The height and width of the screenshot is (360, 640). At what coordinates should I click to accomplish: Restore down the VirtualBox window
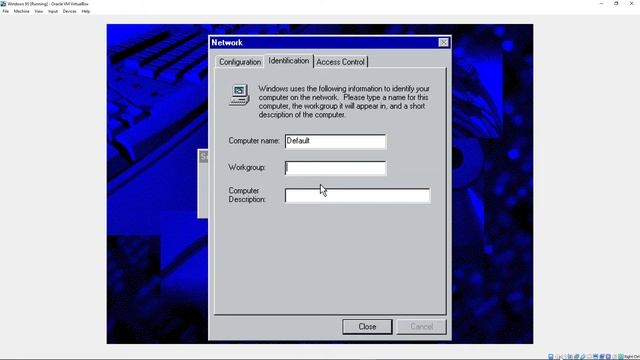pos(616,4)
